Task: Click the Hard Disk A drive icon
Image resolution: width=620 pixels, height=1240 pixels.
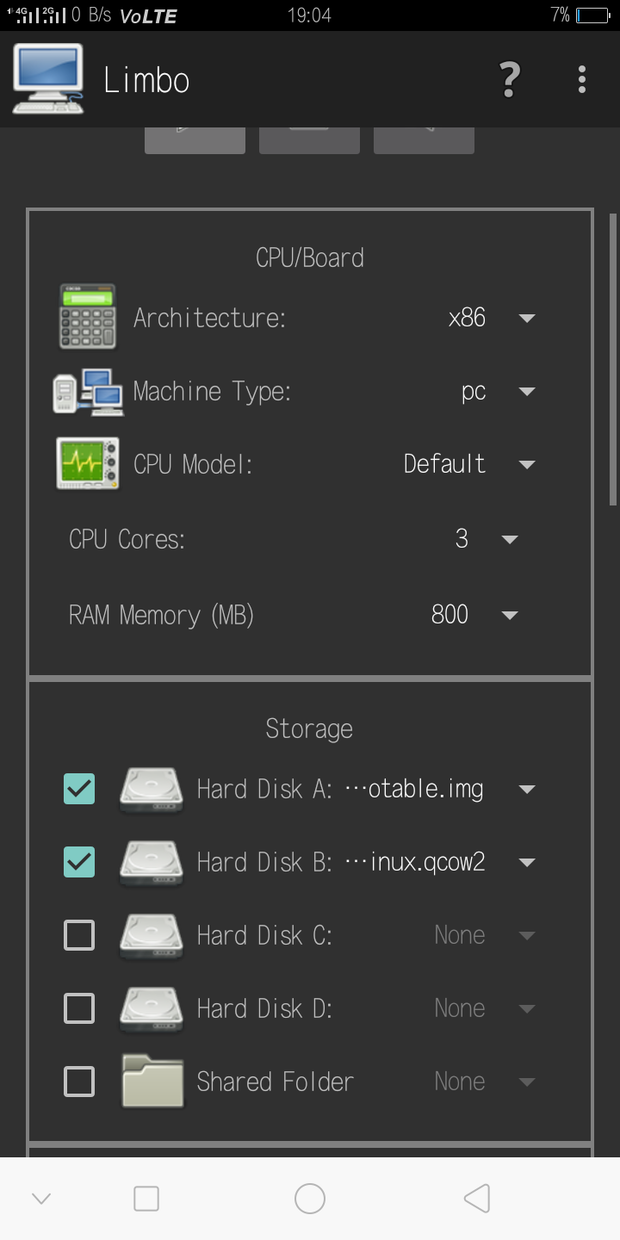Action: click(152, 789)
